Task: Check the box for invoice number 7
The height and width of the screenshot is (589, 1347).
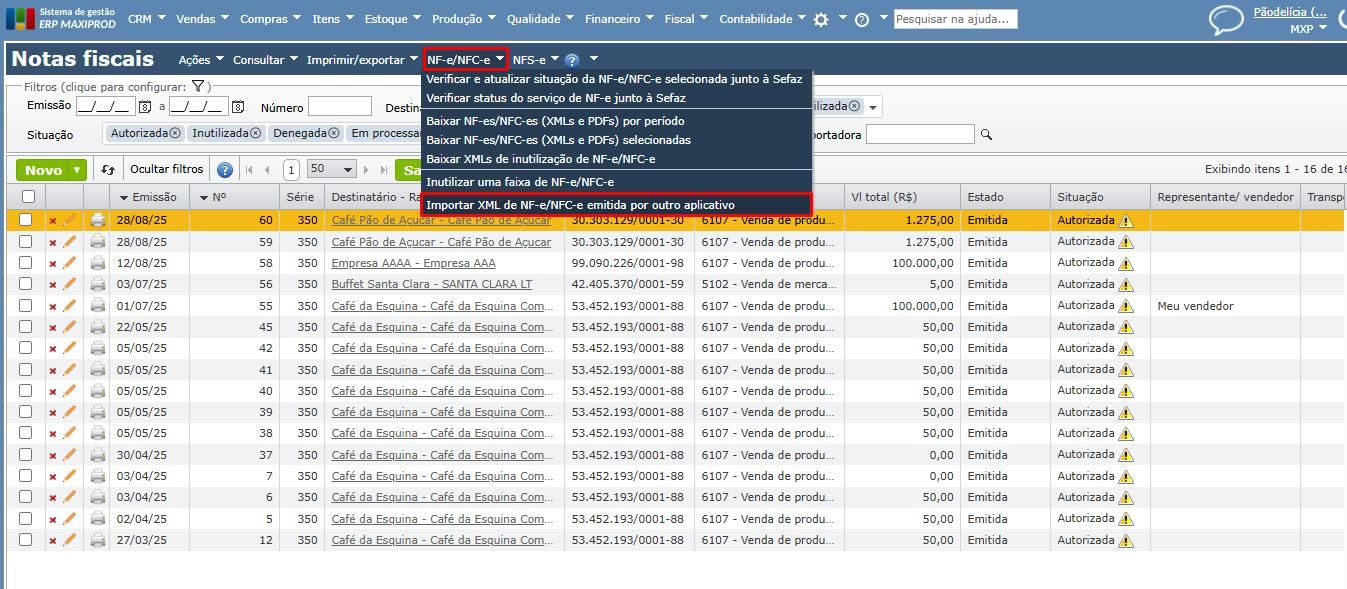Action: pos(26,476)
